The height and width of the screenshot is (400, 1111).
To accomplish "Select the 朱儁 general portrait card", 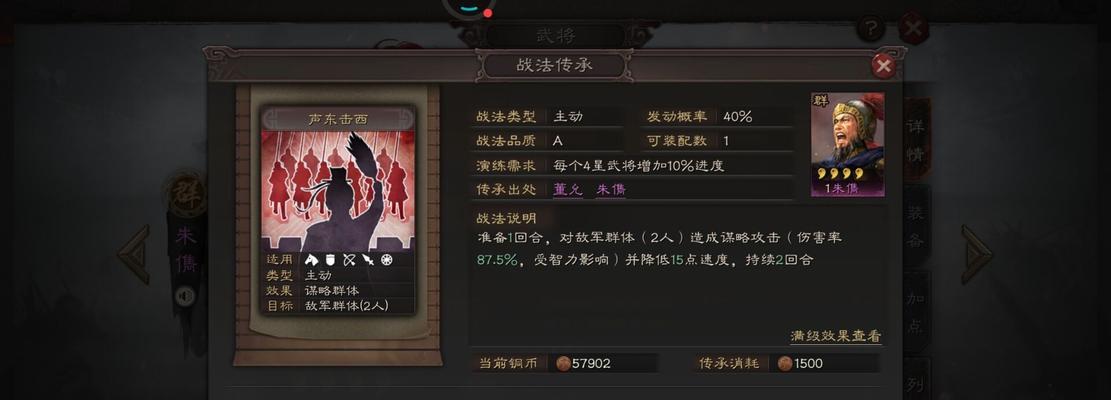I will click(847, 144).
